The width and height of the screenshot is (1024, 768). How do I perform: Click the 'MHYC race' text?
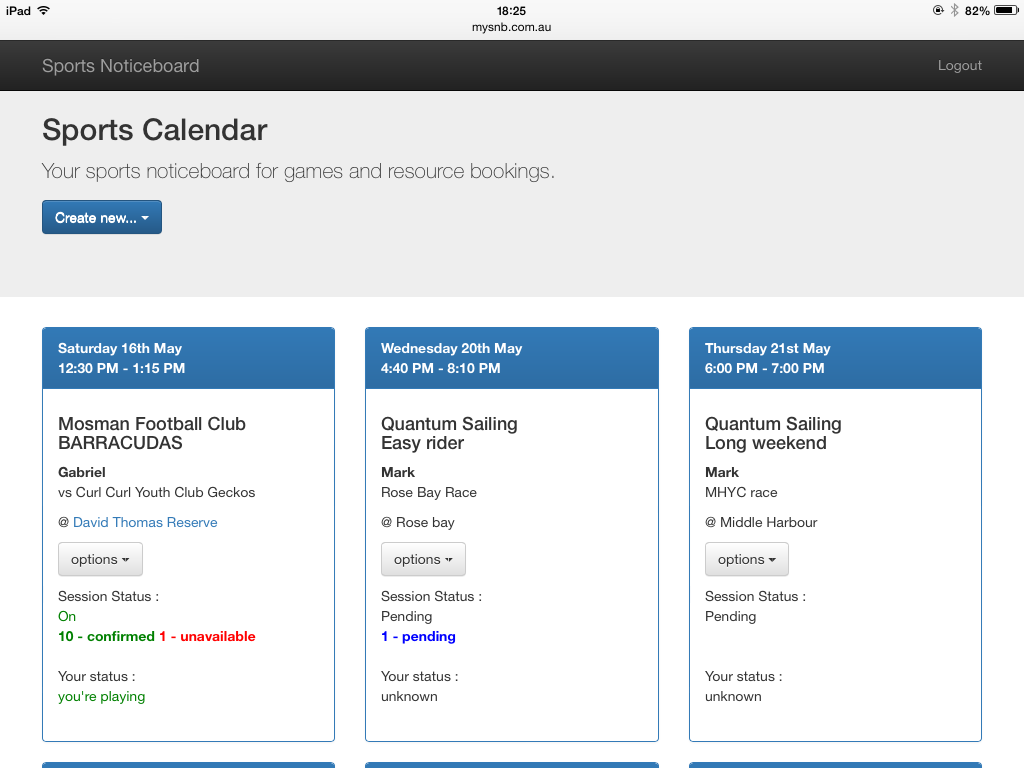tap(741, 492)
